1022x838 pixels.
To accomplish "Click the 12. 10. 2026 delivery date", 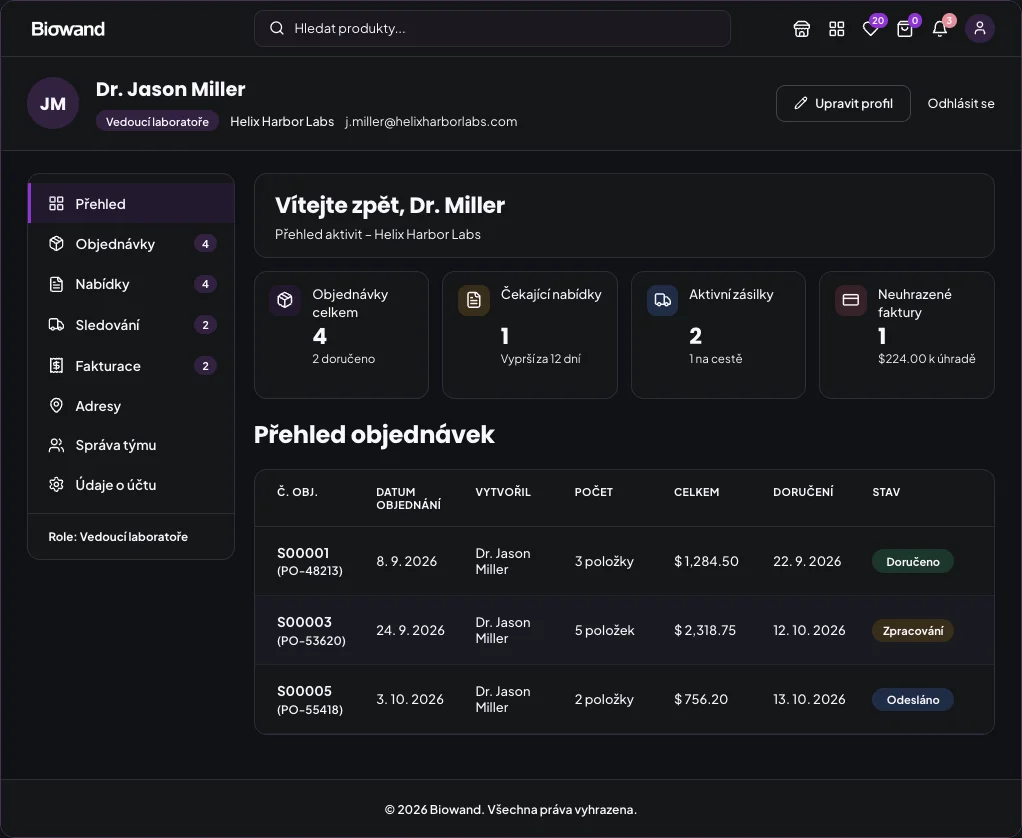I will click(x=809, y=630).
